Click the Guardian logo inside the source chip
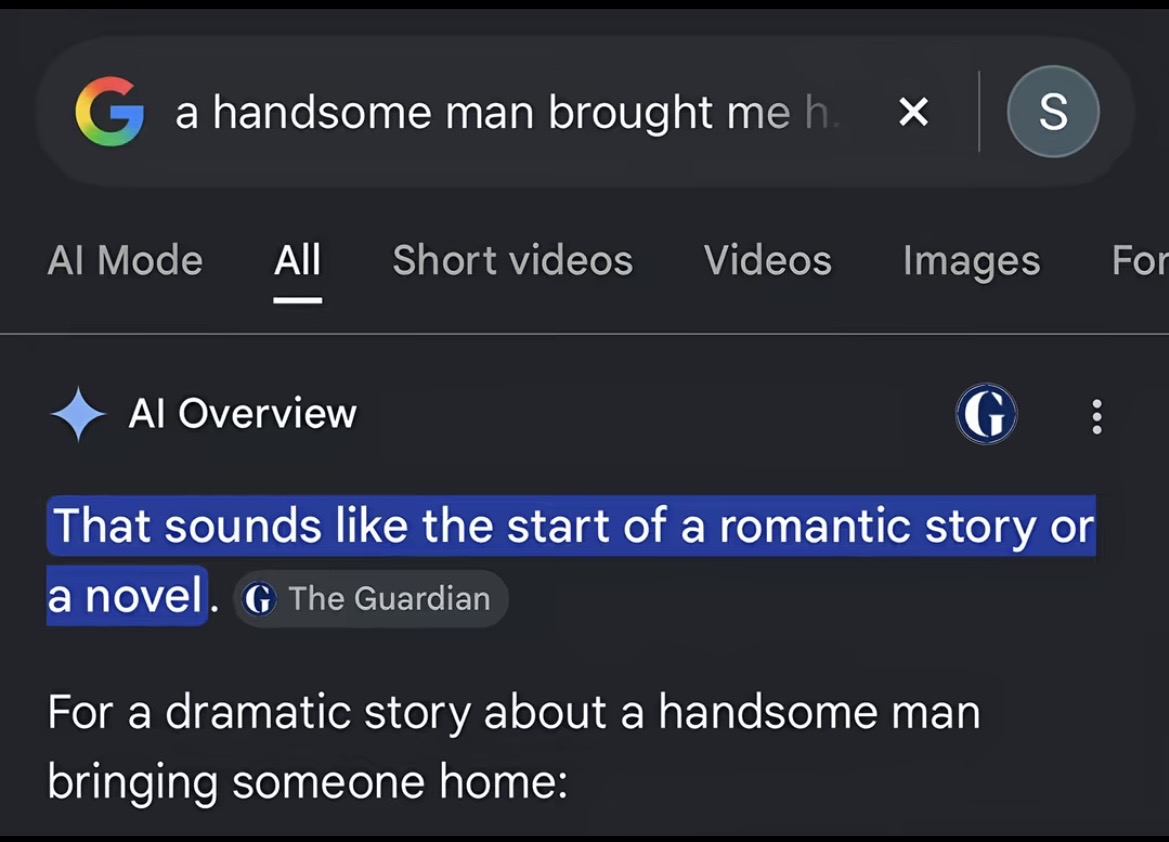The height and width of the screenshot is (842, 1169). (x=259, y=598)
